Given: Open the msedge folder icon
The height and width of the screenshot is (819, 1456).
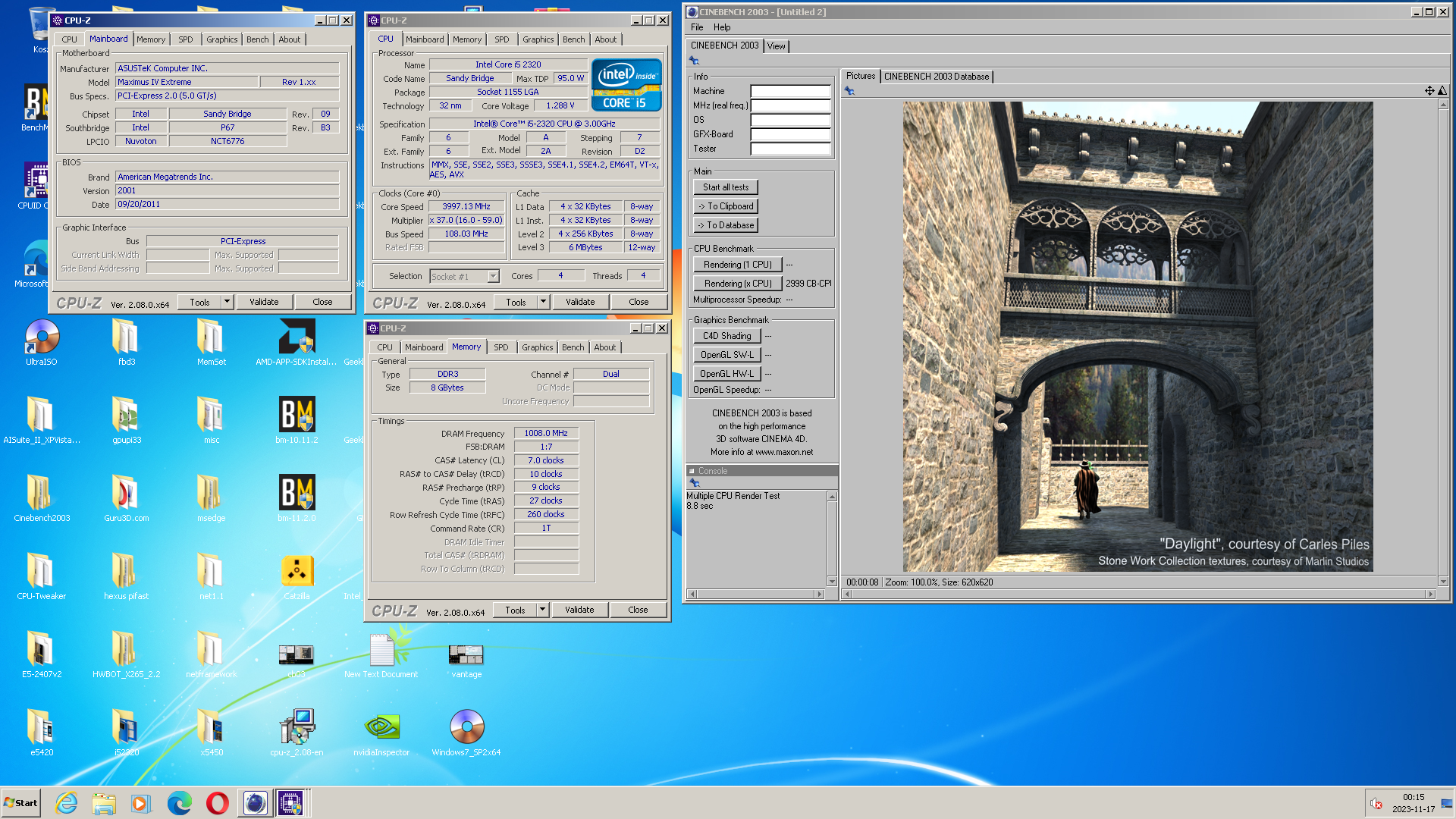Looking at the screenshot, I should coord(212,499).
